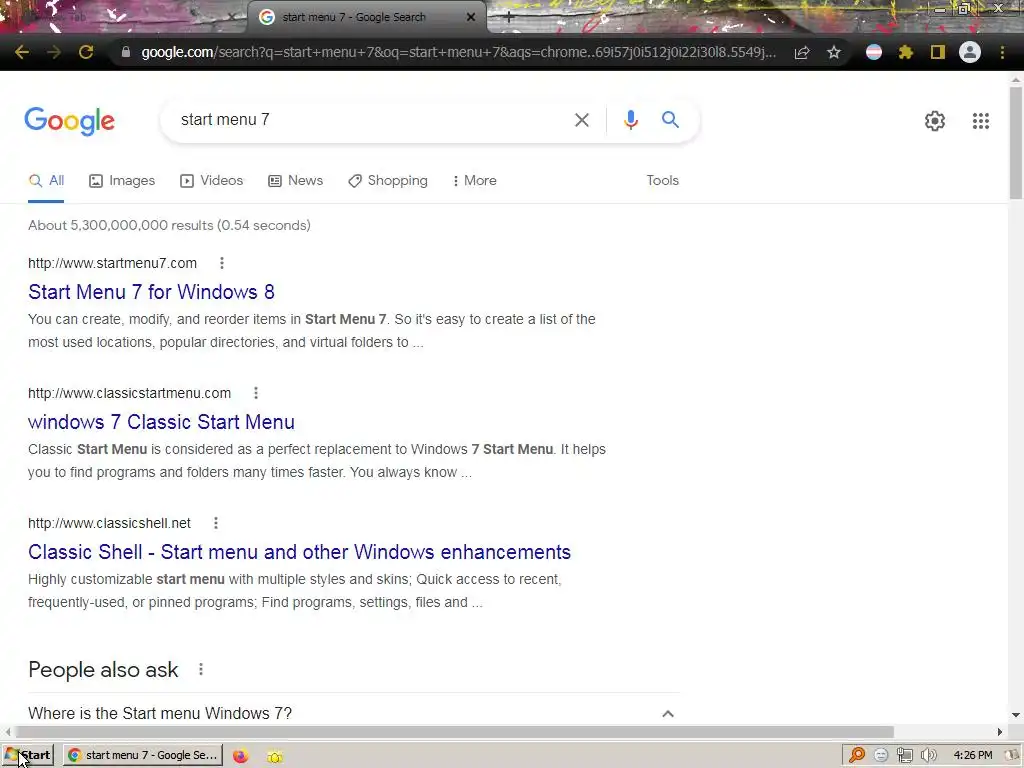Go back using the browser back arrow
This screenshot has width=1024, height=768.
[x=22, y=52]
